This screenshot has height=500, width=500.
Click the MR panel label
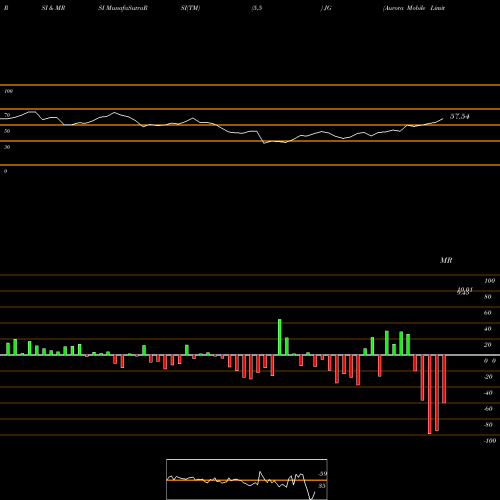(x=446, y=260)
